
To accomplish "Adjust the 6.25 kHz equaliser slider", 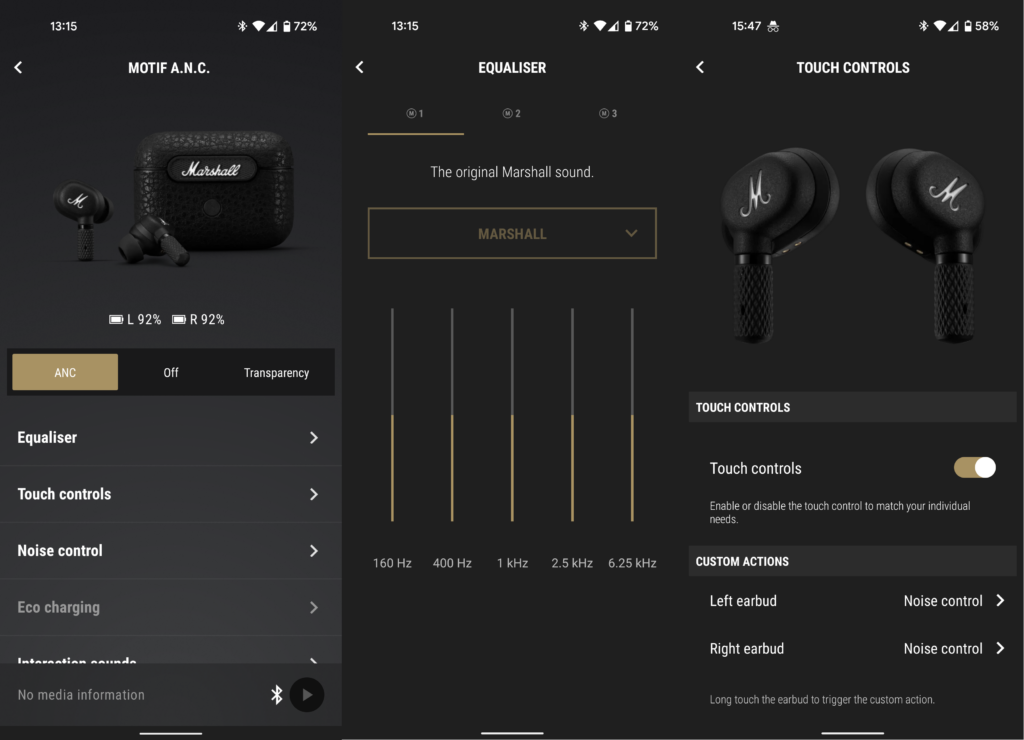I will coord(632,415).
